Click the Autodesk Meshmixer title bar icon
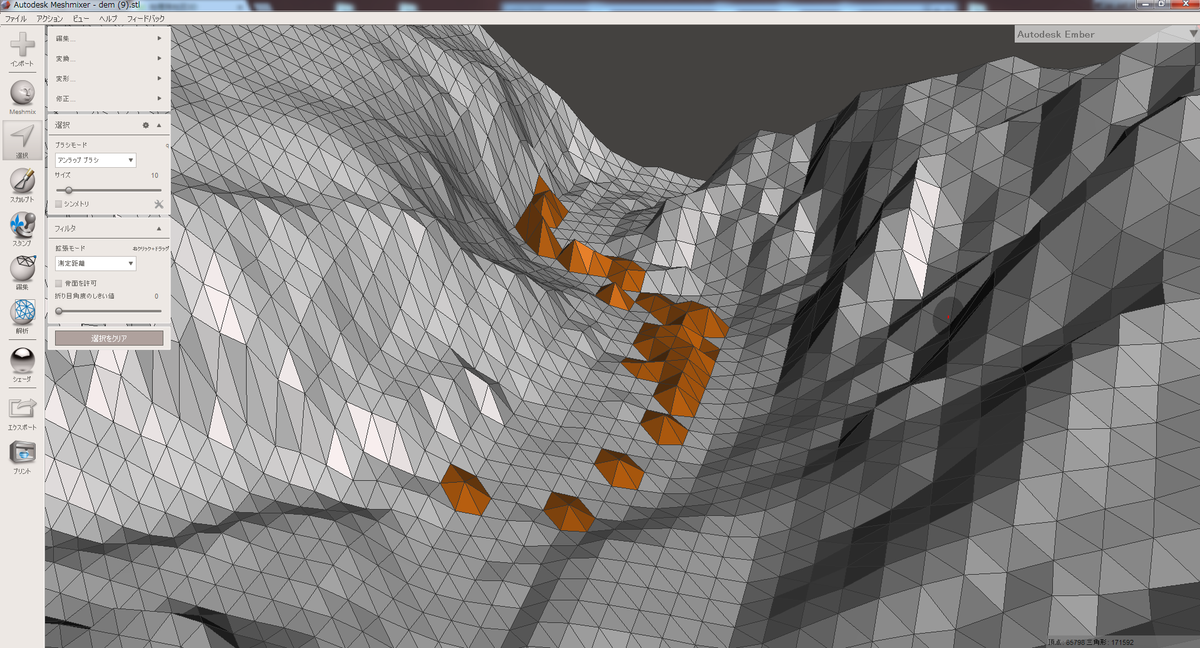The image size is (1200, 648). click(x=6, y=4)
